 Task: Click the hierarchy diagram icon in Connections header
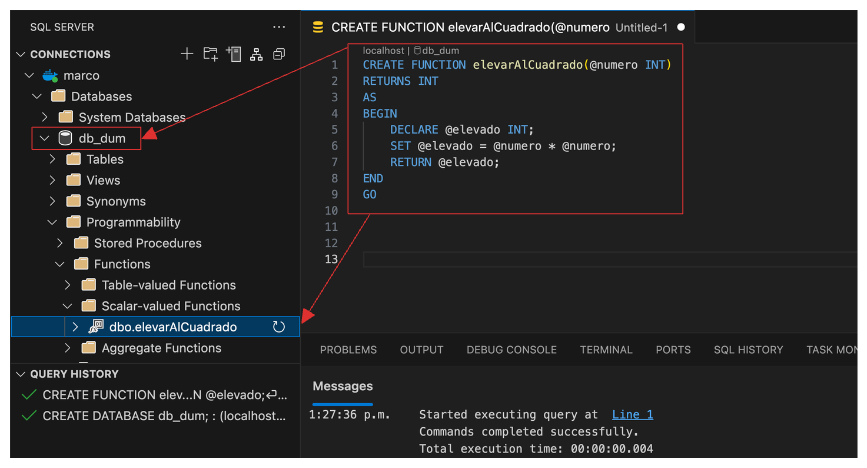pos(256,54)
